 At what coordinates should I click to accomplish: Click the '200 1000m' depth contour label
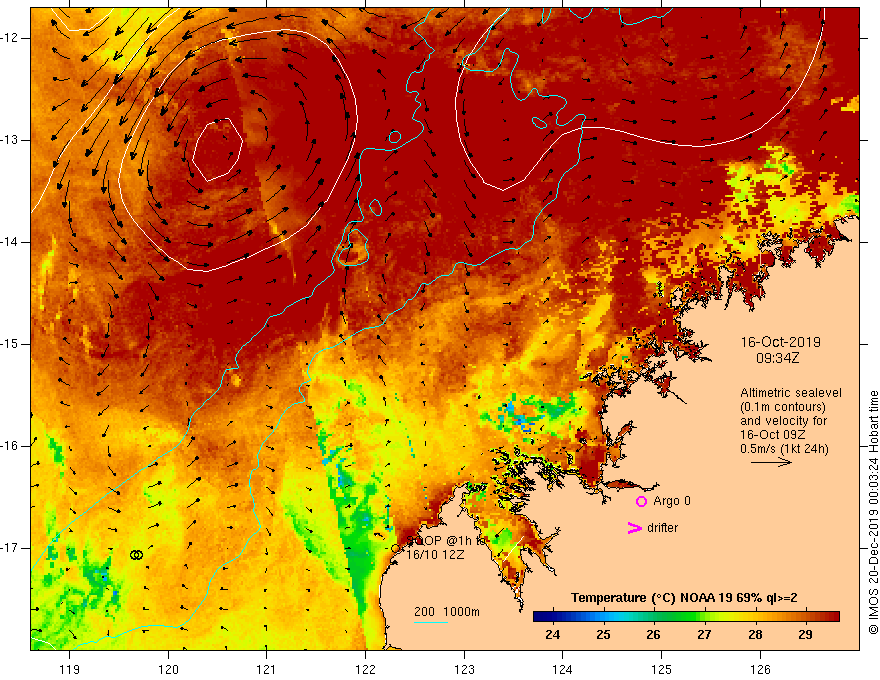pyautogui.click(x=447, y=612)
